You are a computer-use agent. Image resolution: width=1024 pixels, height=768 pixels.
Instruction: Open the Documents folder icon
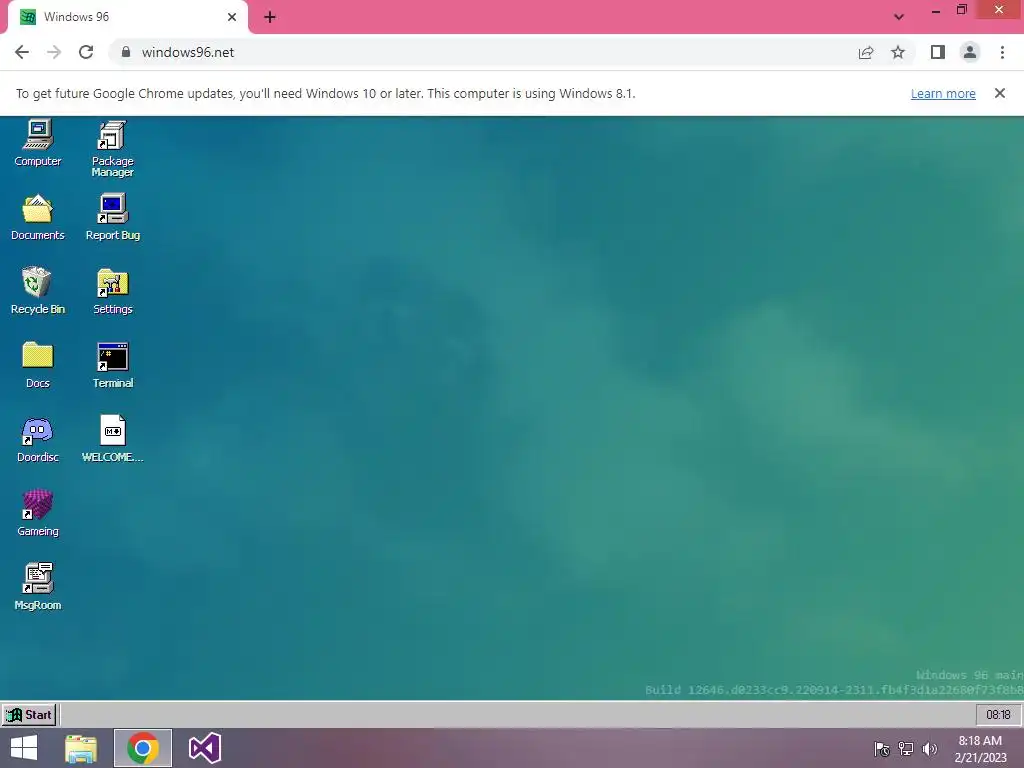[x=37, y=217]
